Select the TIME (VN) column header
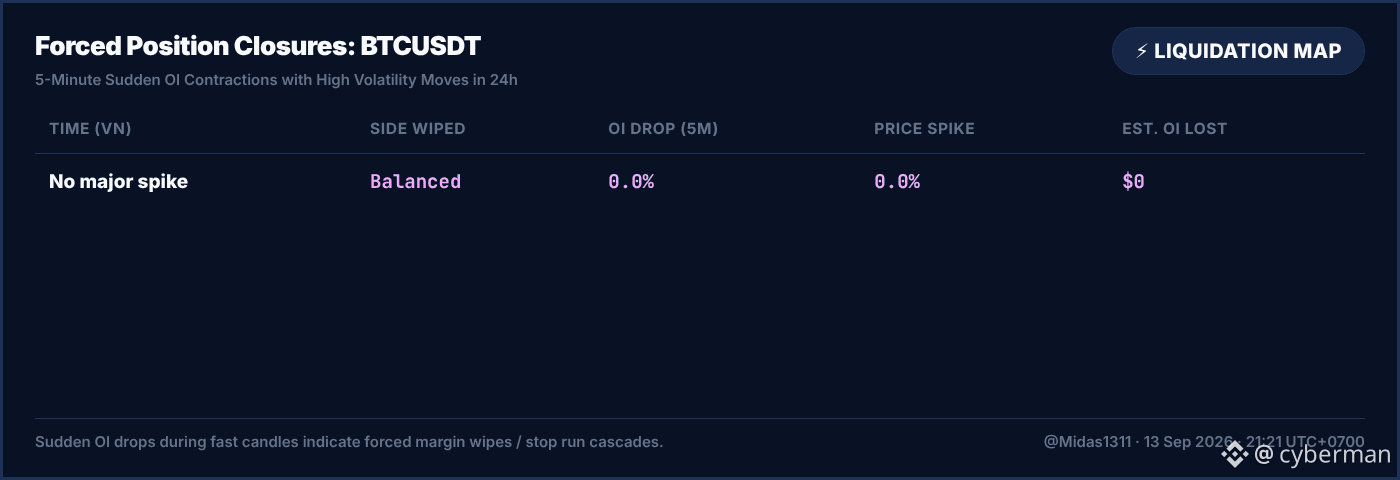Viewport: 1400px width, 480px height. click(90, 129)
